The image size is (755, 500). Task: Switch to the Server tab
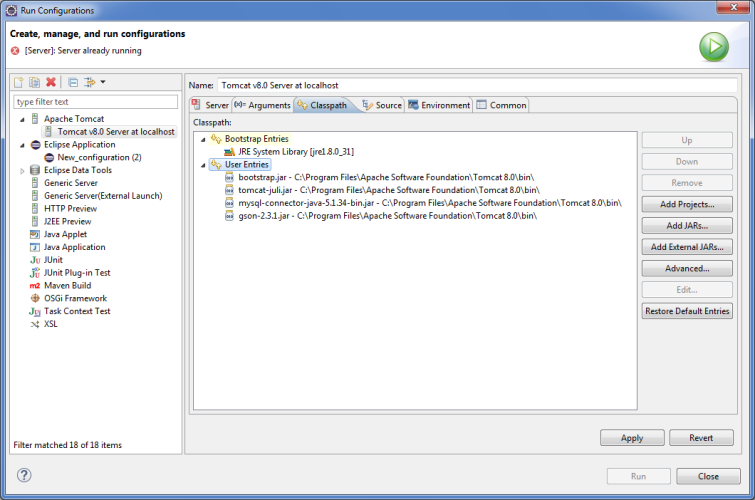pos(211,105)
